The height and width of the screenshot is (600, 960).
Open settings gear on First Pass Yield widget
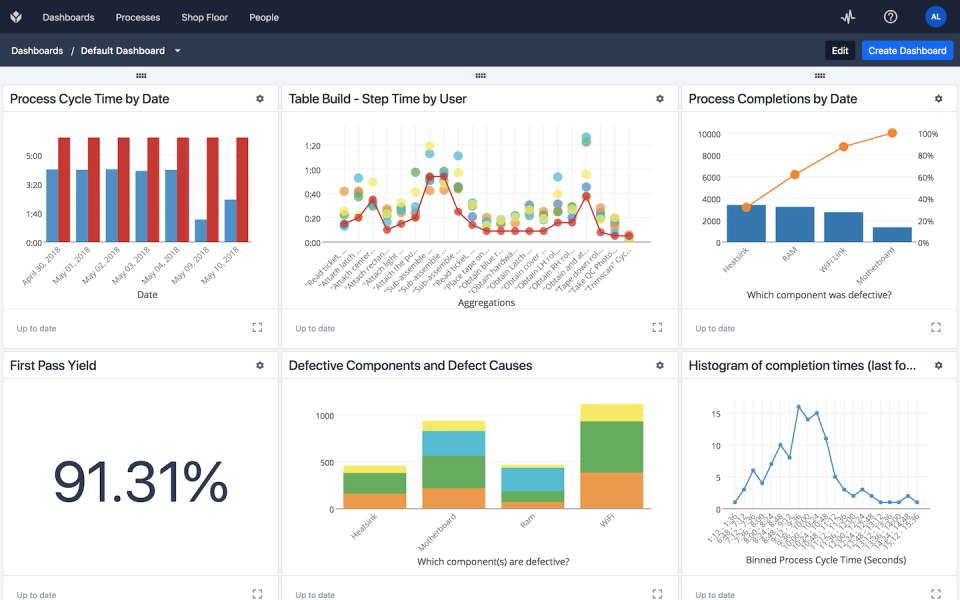coord(260,365)
